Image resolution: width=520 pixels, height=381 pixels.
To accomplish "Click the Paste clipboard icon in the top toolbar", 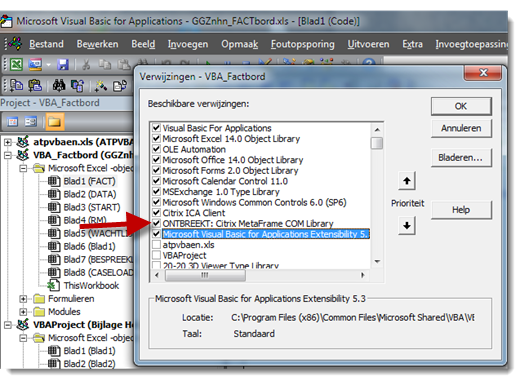I will 125,64.
